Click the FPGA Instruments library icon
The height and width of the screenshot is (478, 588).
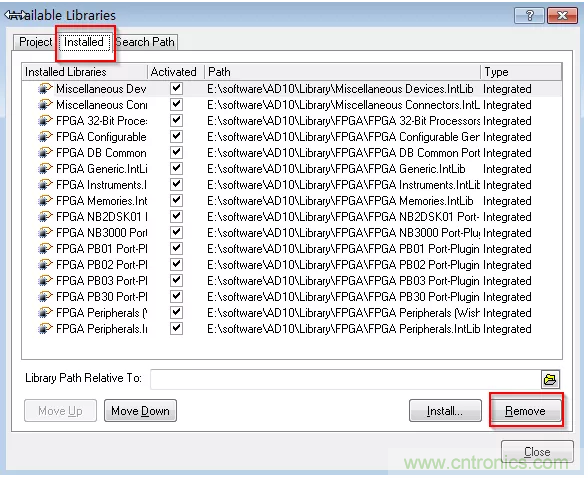(x=45, y=185)
